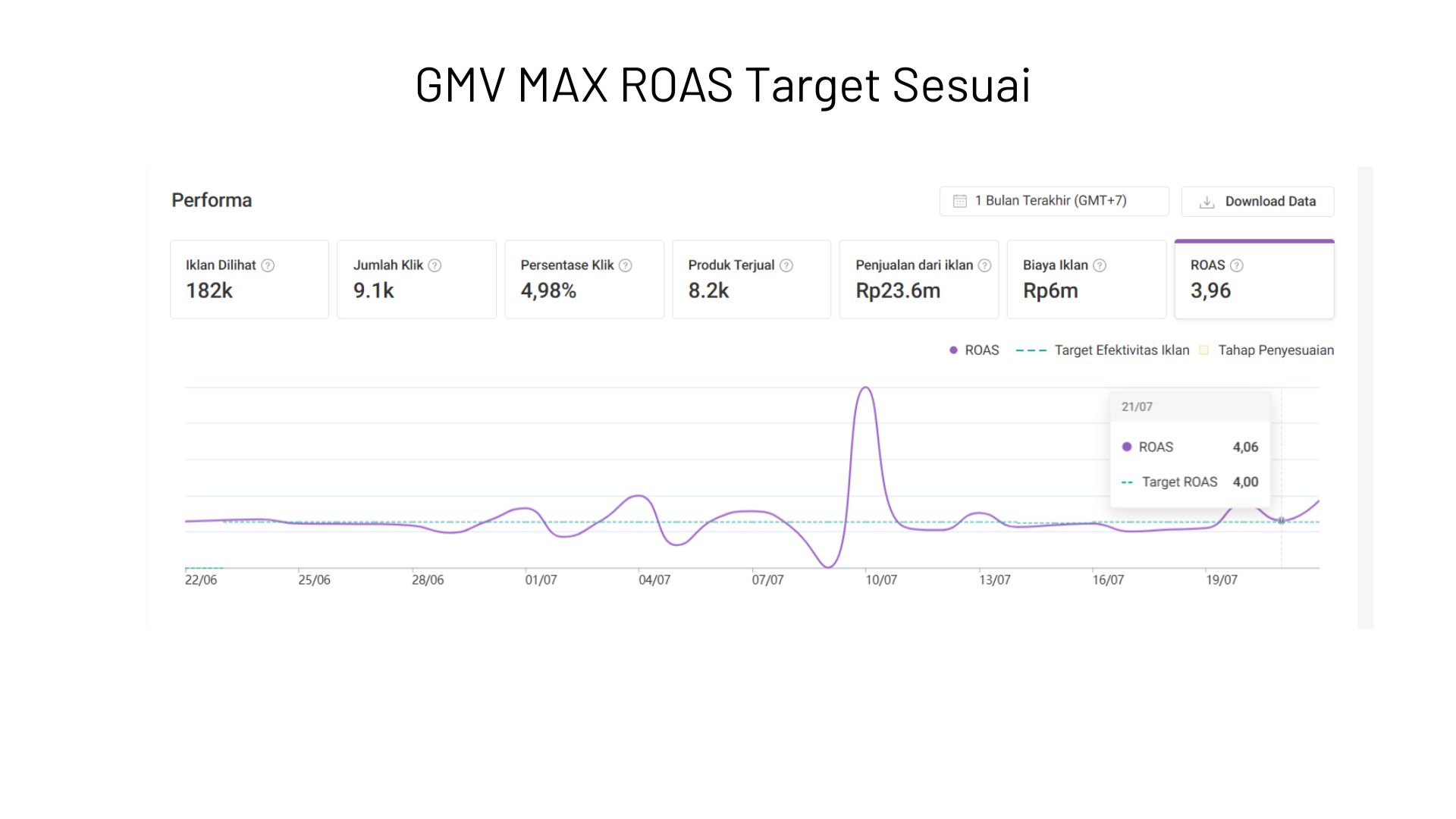Click question mark icon next to ROAS
Image resolution: width=1456 pixels, height=819 pixels.
(x=1237, y=265)
